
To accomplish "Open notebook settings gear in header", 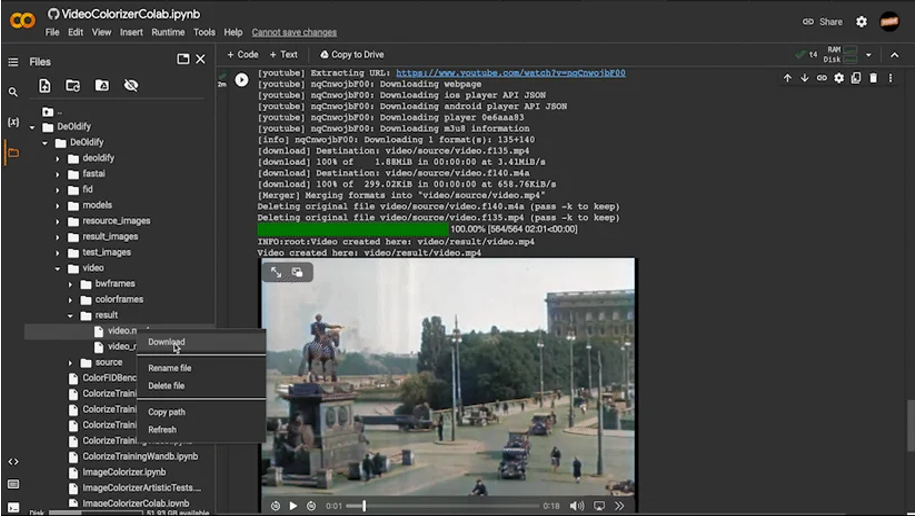I will coord(862,22).
